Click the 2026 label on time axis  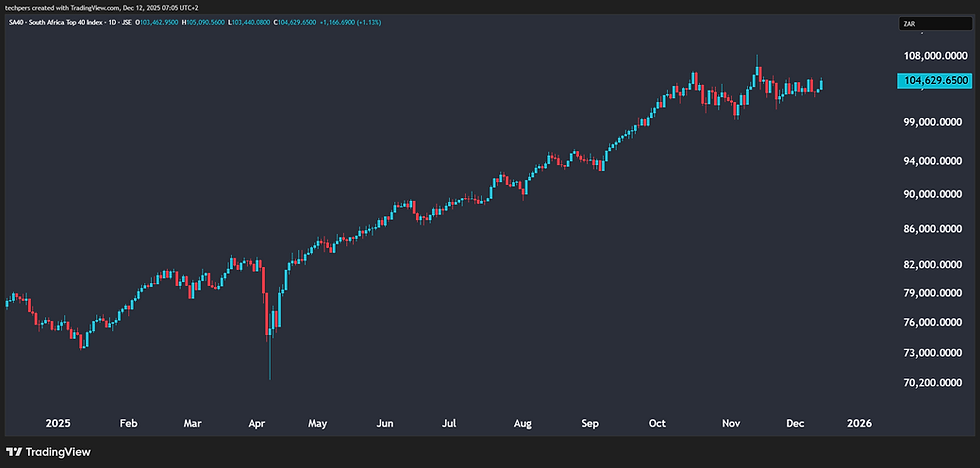pyautogui.click(x=858, y=424)
